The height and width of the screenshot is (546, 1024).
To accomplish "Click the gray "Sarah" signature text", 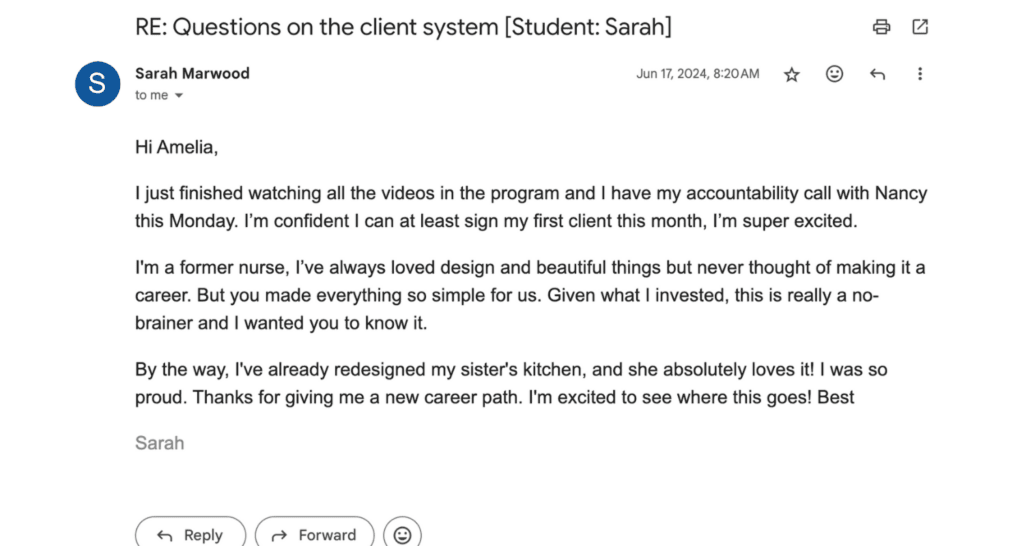I will click(159, 442).
